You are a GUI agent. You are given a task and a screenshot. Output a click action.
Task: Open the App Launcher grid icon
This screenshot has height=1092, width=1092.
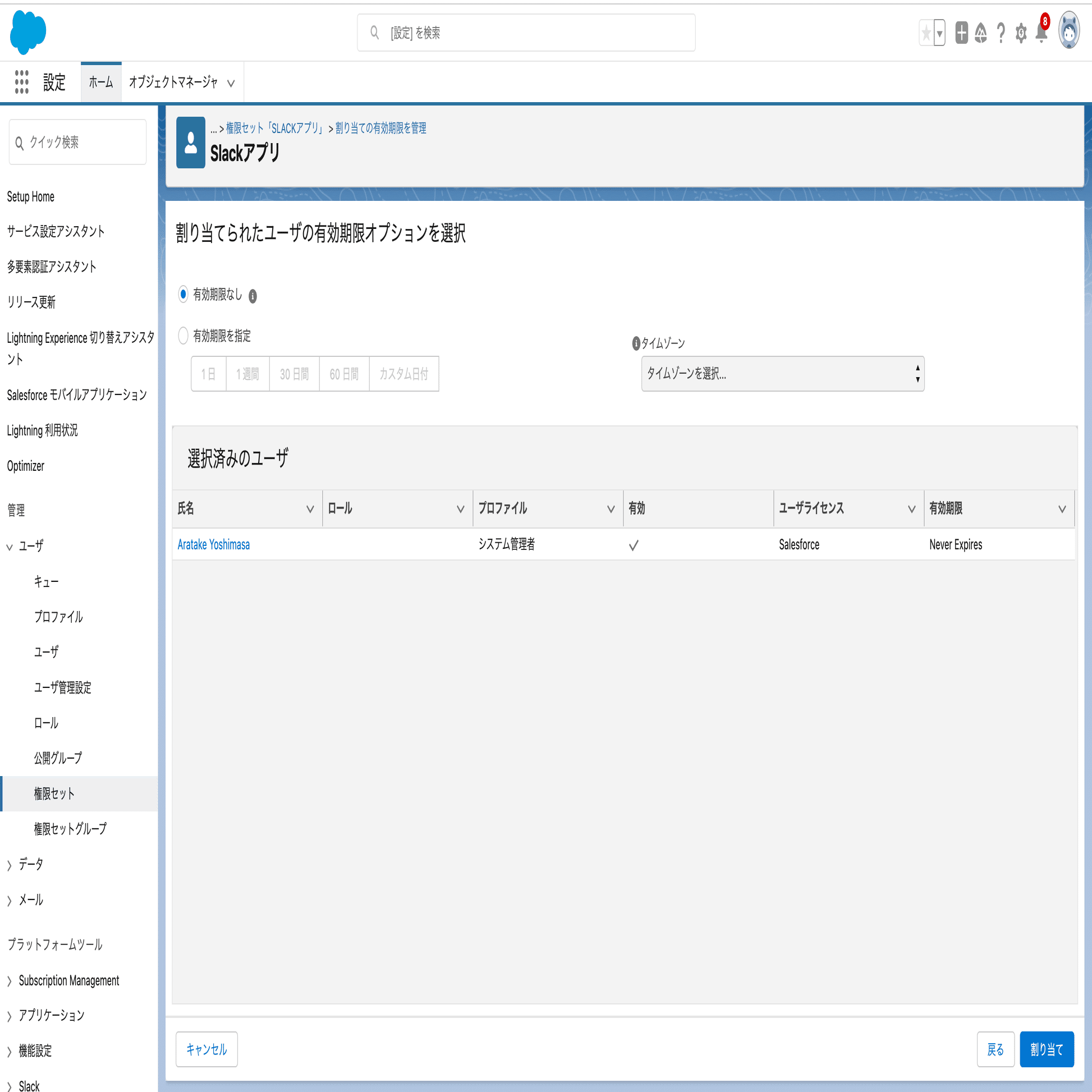[21, 82]
